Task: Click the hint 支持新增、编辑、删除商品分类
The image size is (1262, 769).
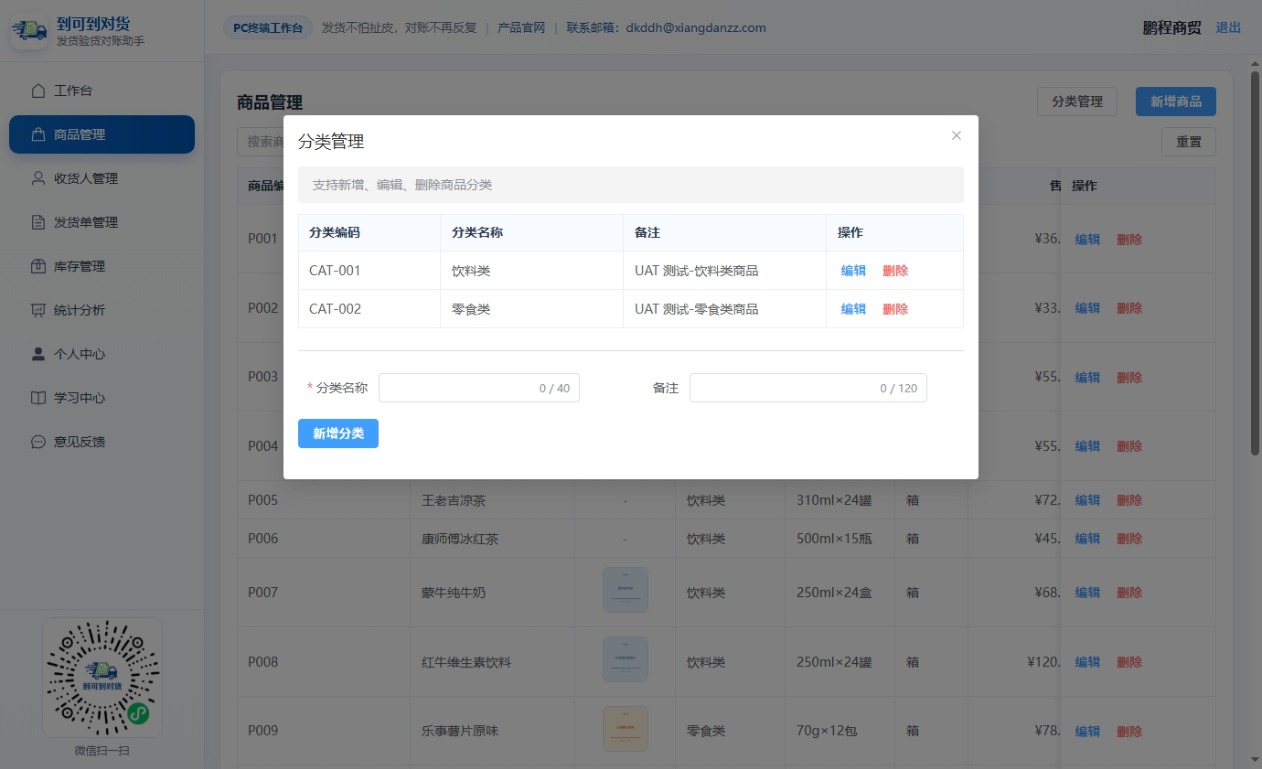Action: (402, 185)
